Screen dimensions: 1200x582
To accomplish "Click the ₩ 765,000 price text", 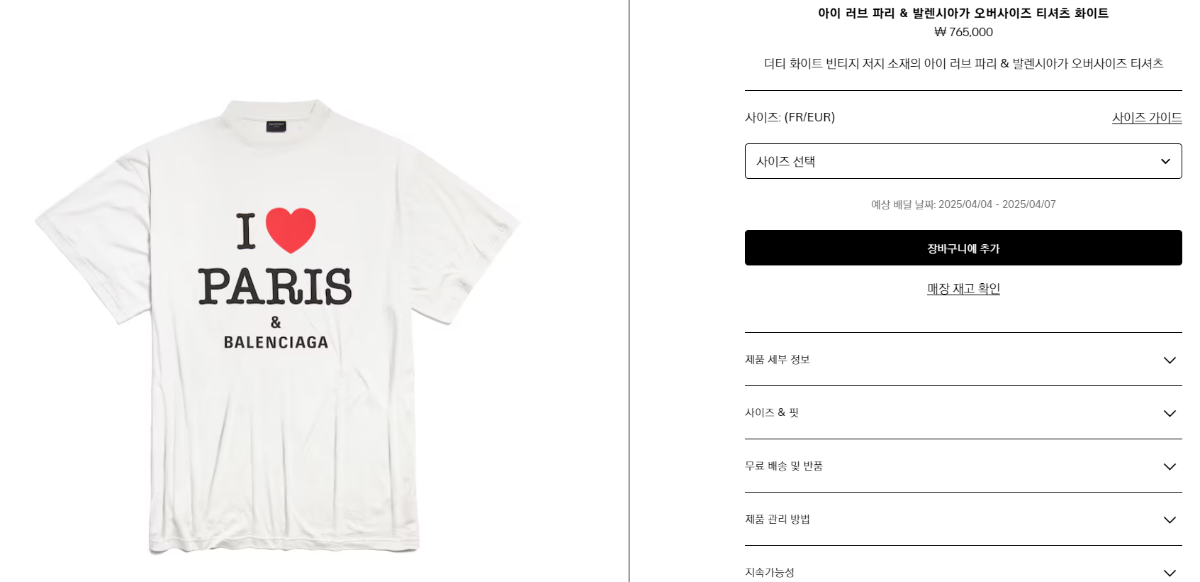I will (x=963, y=32).
